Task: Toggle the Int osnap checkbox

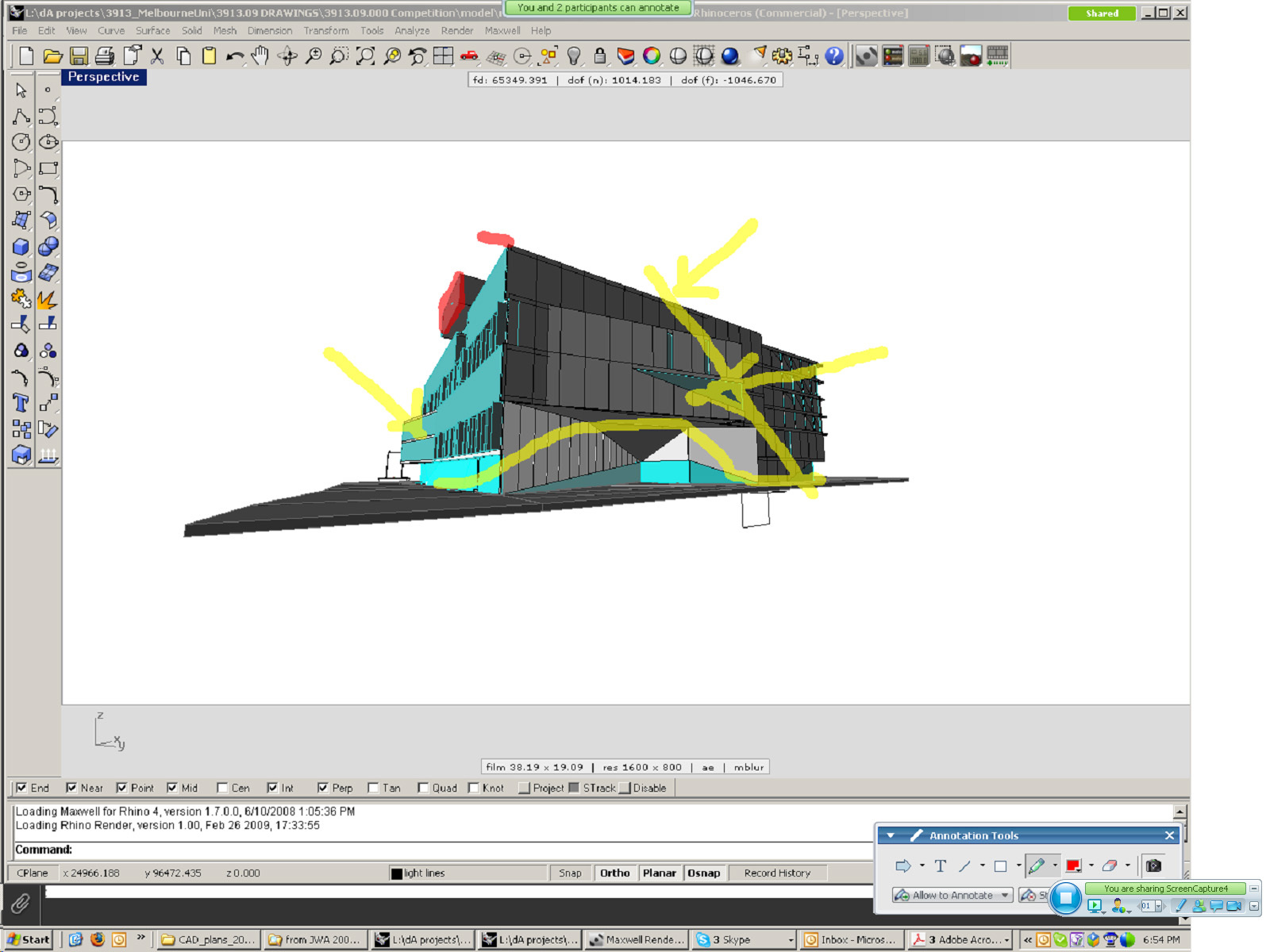Action: pos(272,788)
